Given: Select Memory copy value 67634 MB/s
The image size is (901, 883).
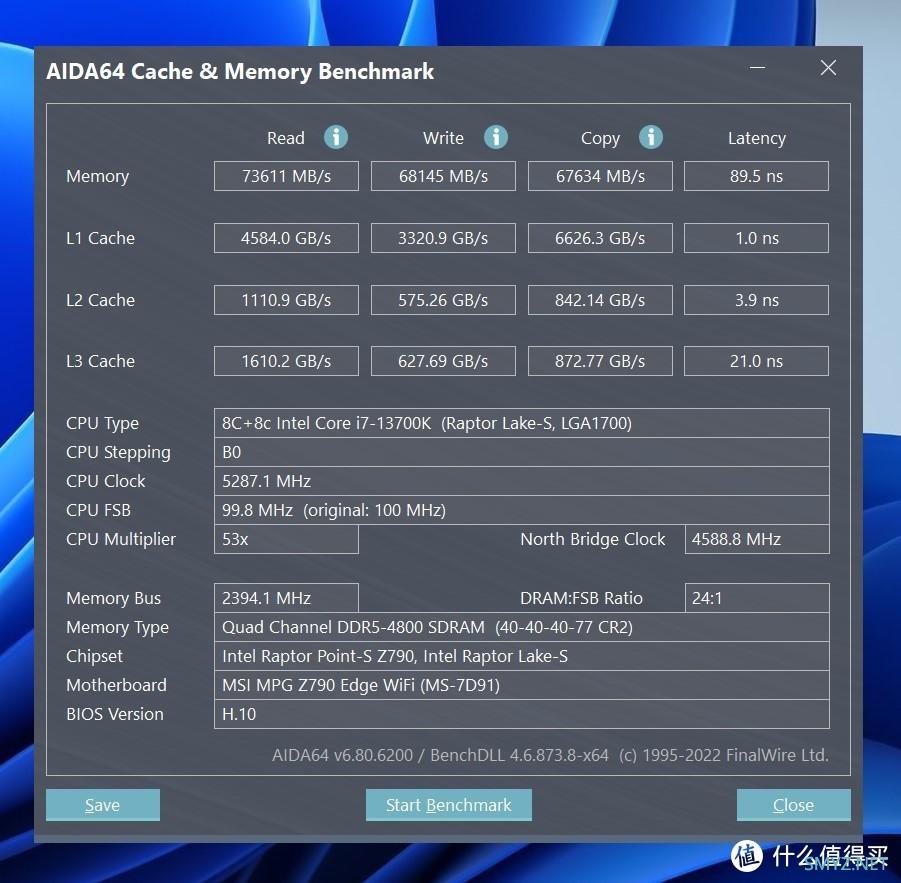Looking at the screenshot, I should click(x=600, y=176).
